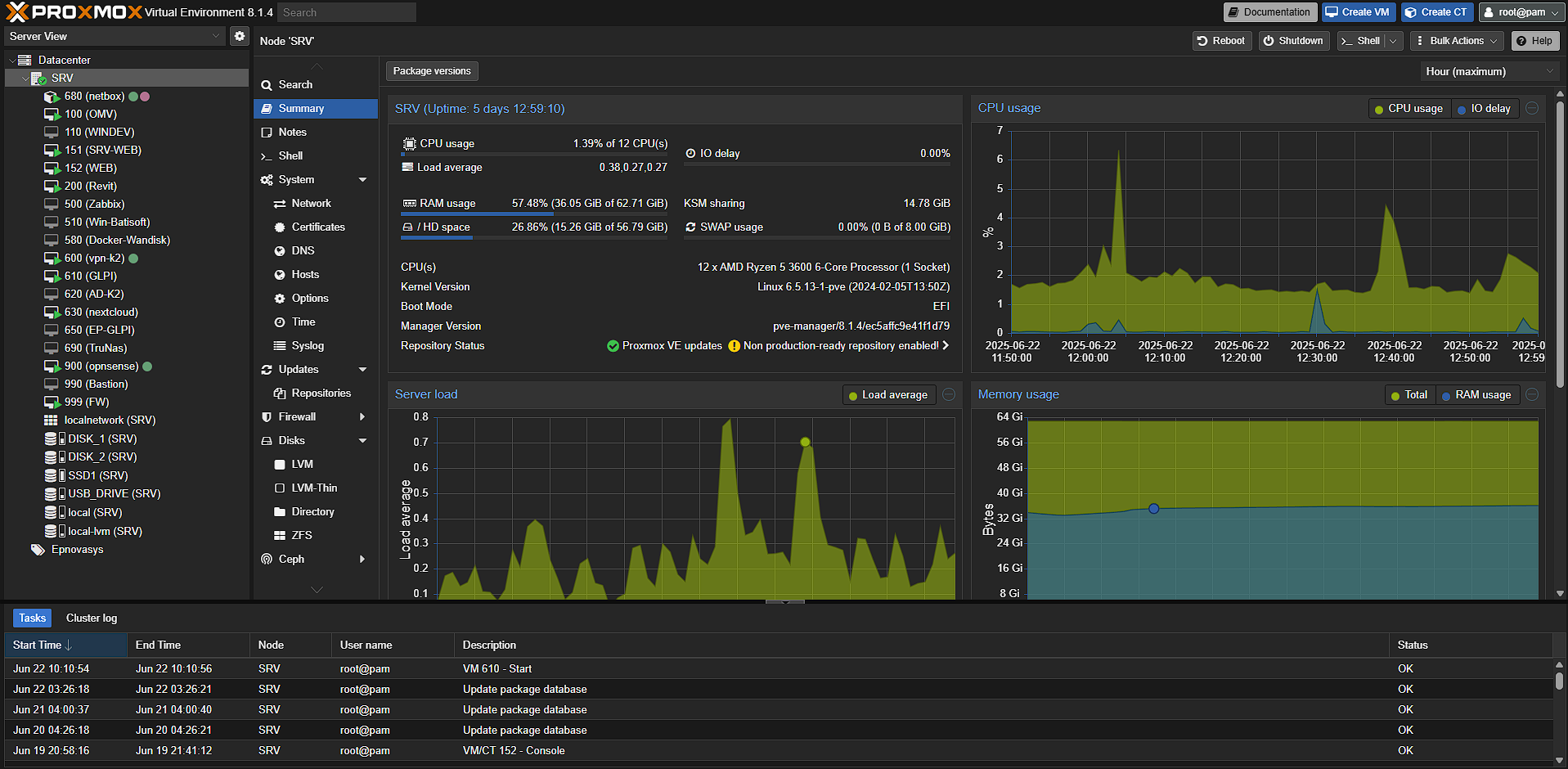Viewport: 1568px width, 769px height.
Task: Click undo zoom button on CPU usage chart
Action: pos(1532,108)
